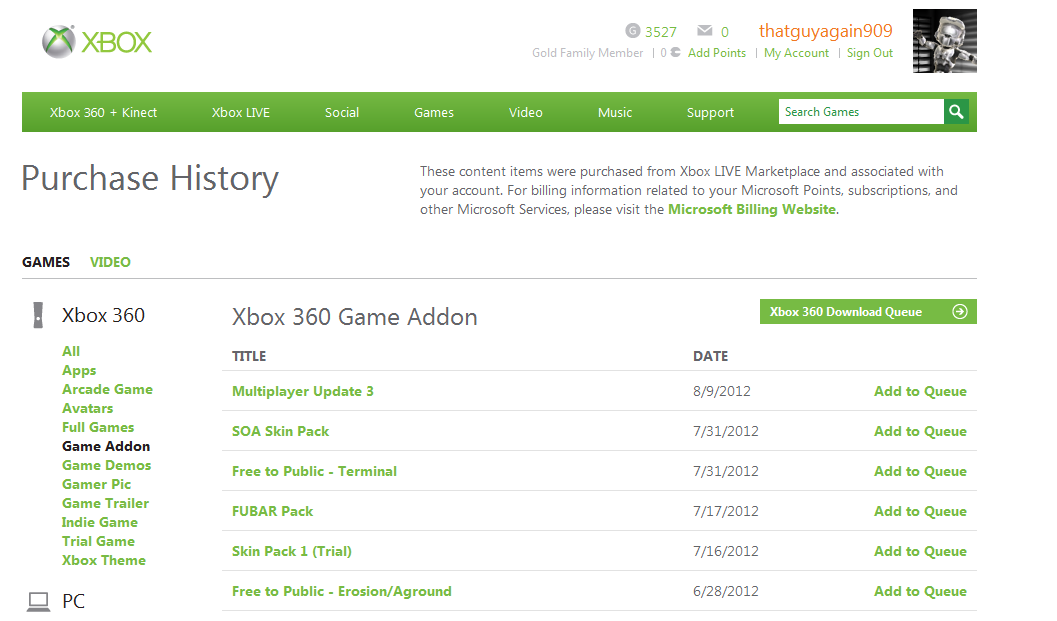Open FUBAR Pack title
Image resolution: width=1057 pixels, height=621 pixels.
pos(272,511)
